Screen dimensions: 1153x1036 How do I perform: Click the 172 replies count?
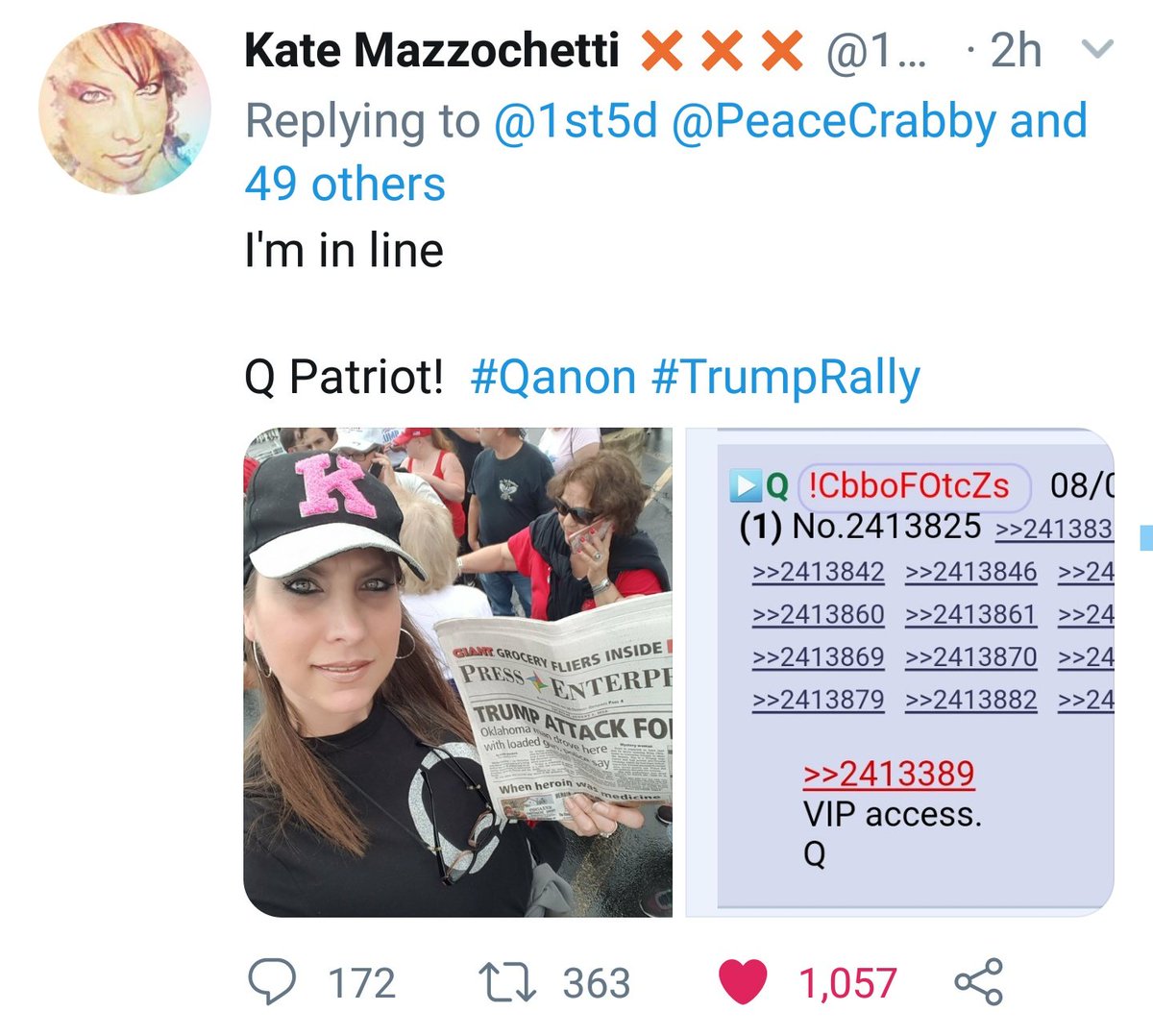tap(361, 984)
